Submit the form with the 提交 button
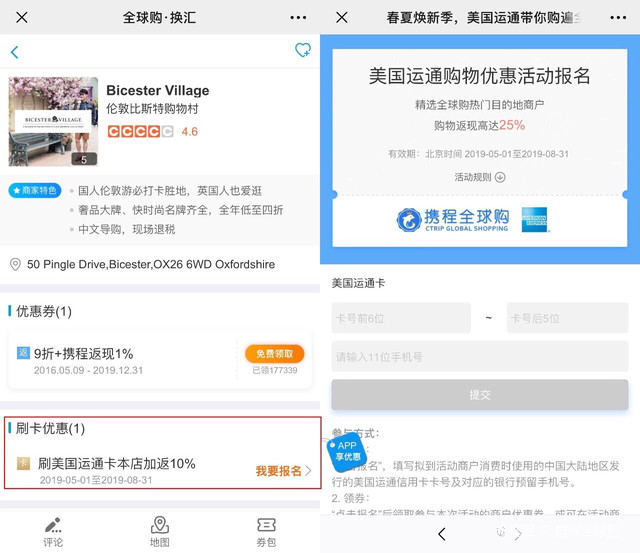640x553 pixels. (x=480, y=395)
